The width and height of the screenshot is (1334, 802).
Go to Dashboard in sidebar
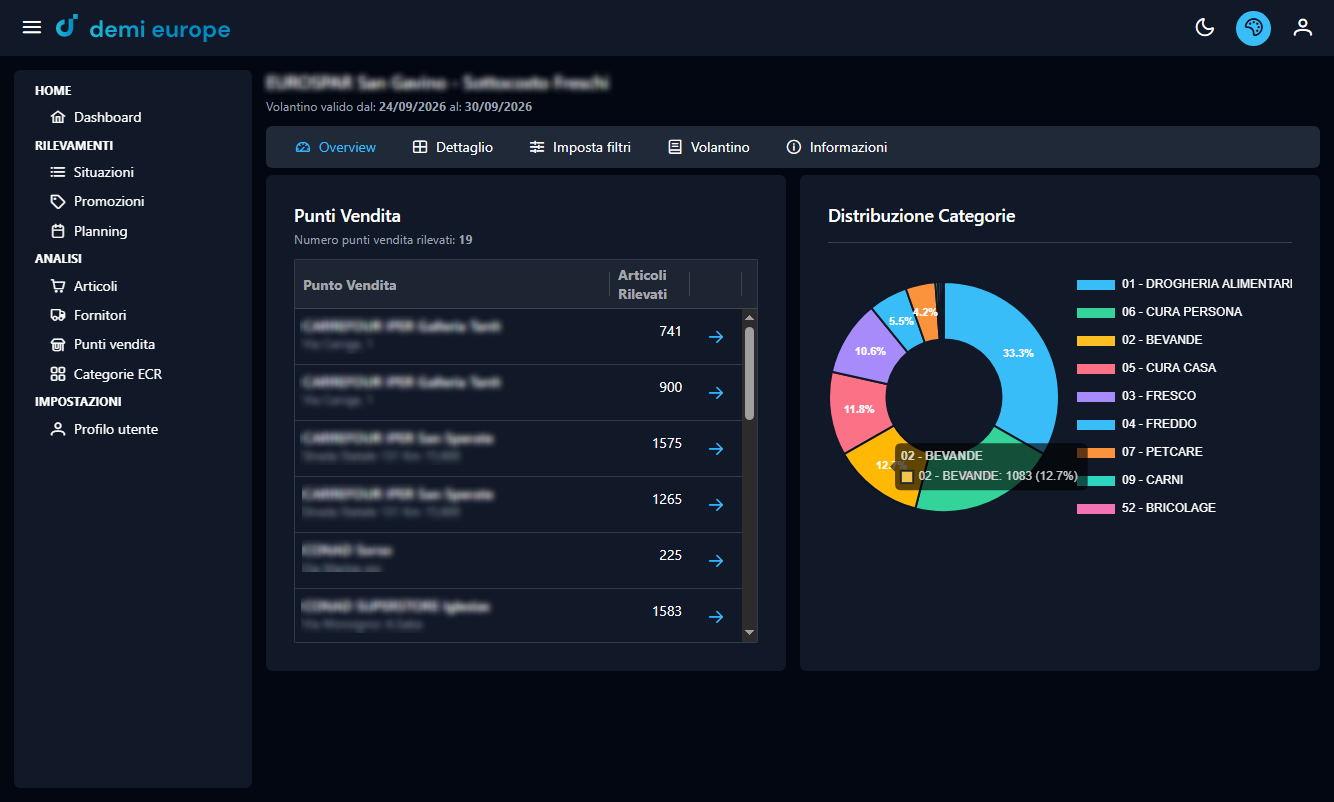pos(96,117)
